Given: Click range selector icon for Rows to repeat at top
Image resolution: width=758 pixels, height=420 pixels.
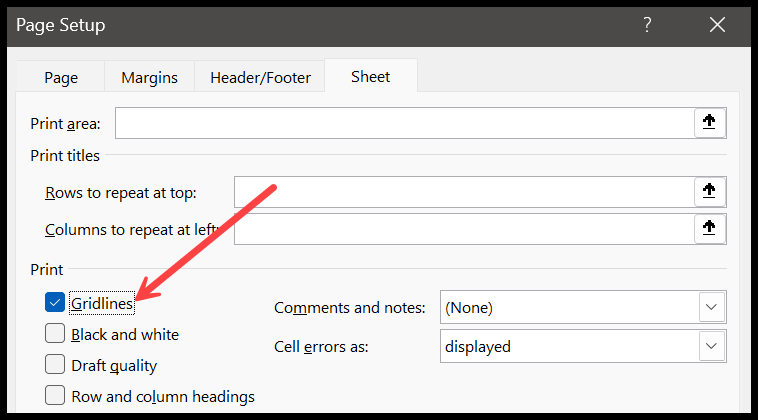Looking at the screenshot, I should [x=709, y=192].
